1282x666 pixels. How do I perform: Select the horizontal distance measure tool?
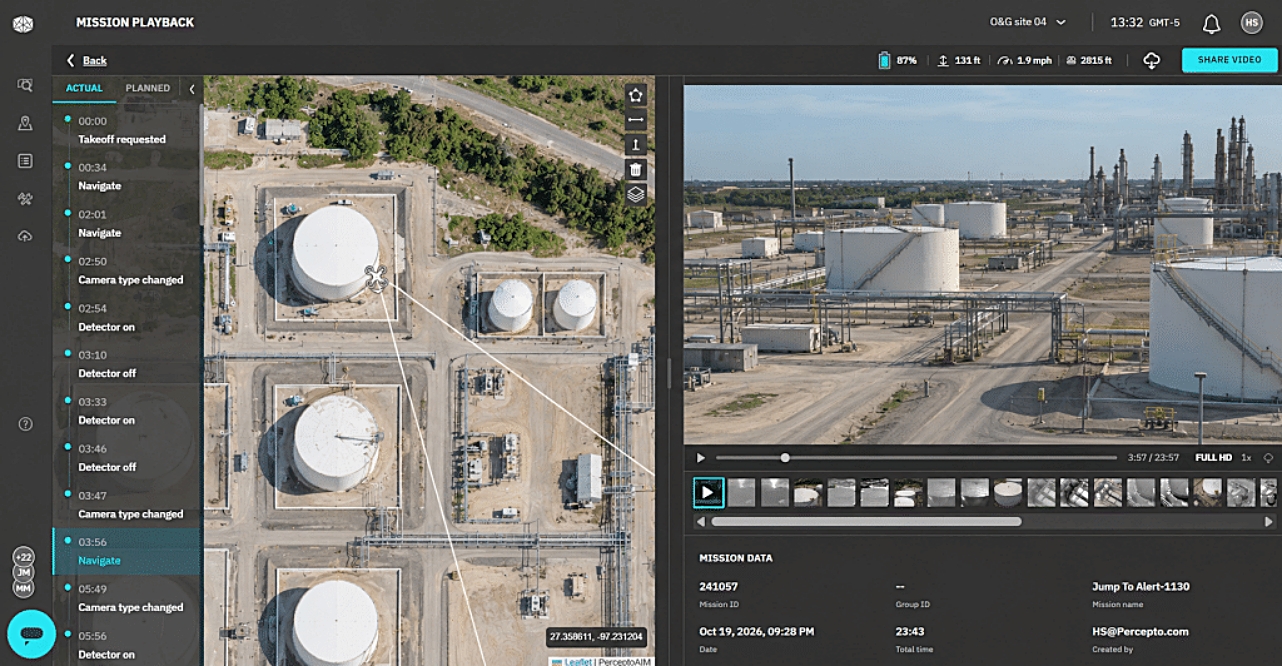coord(636,120)
